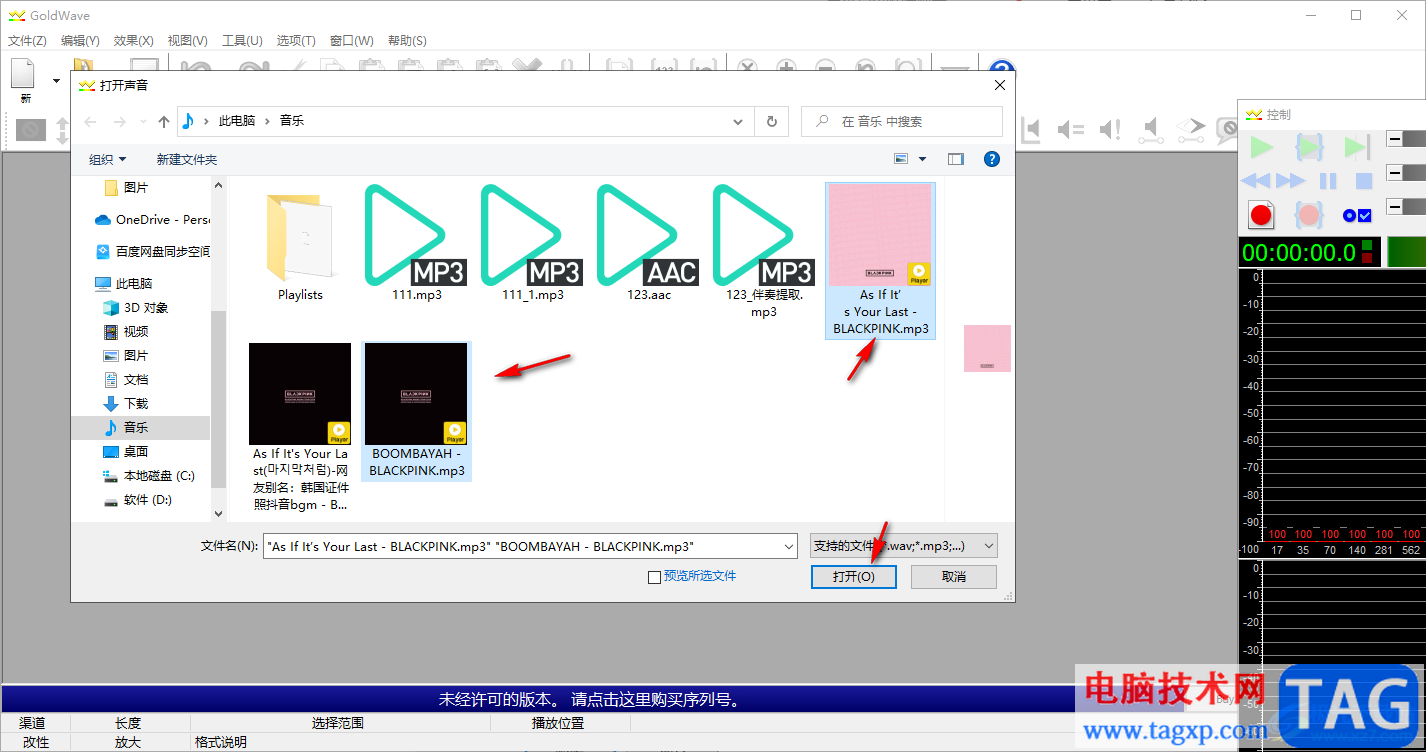Click Play to end button in Control panel
Image resolution: width=1426 pixels, height=752 pixels.
pos(1356,148)
